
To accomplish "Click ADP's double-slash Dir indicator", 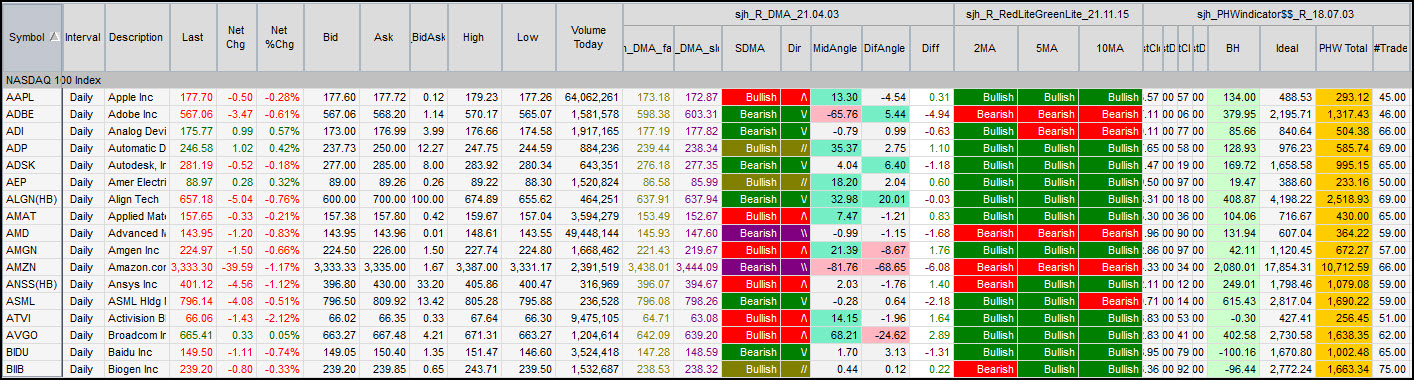I will coord(795,148).
